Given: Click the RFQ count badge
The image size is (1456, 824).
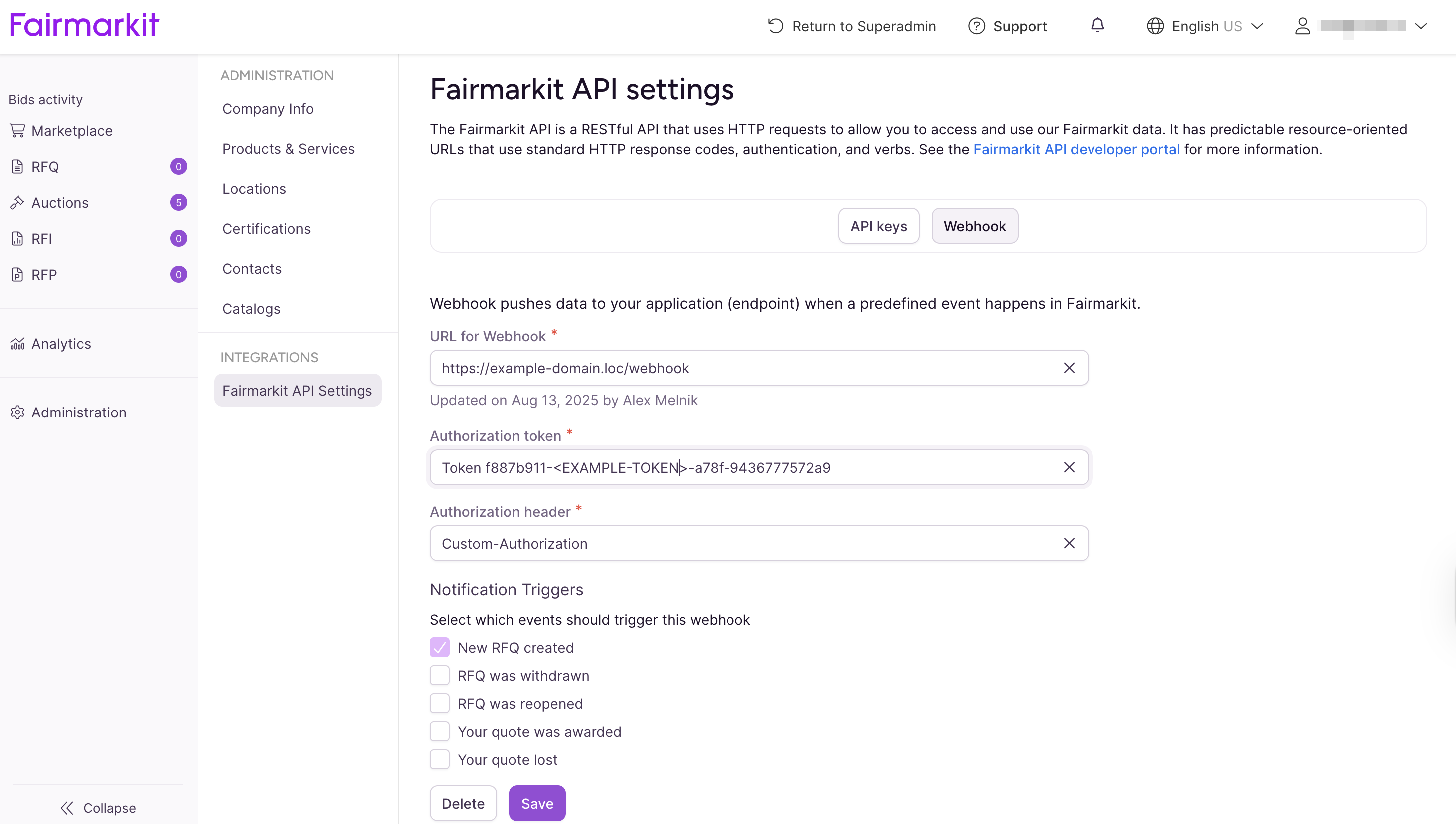Looking at the screenshot, I should click(x=178, y=166).
